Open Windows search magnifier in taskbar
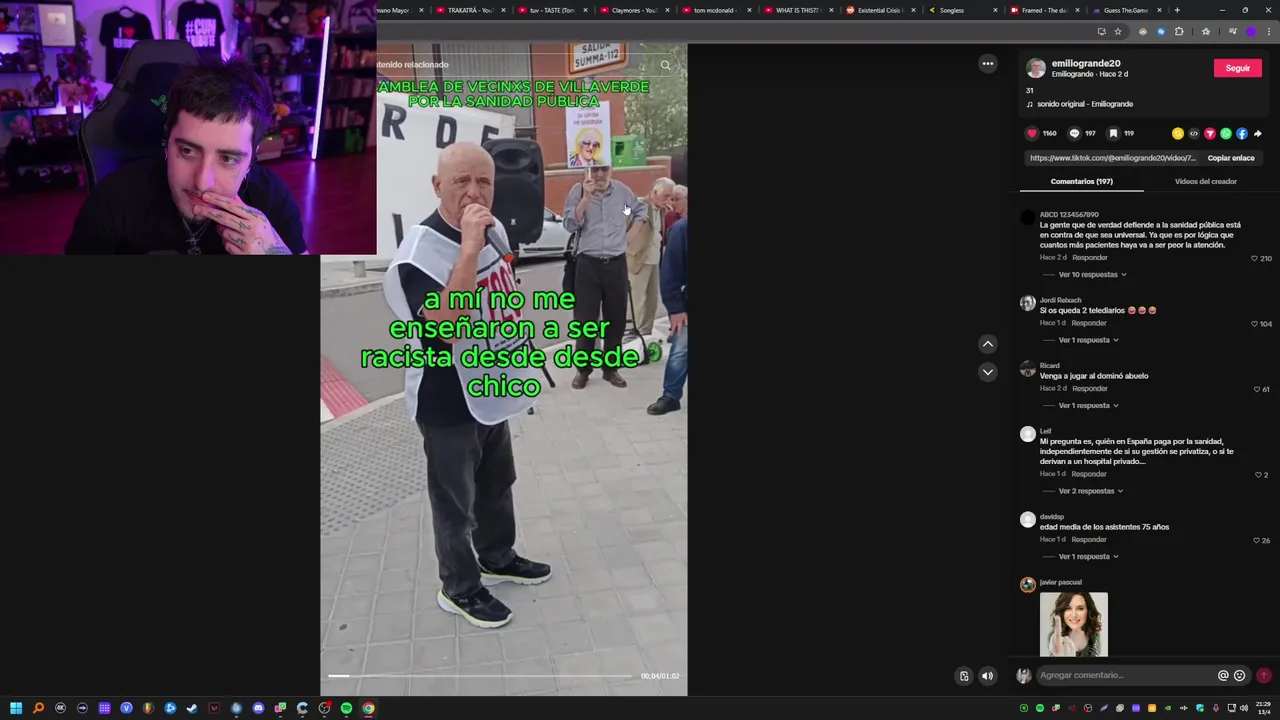The image size is (1280, 720). pos(38,708)
